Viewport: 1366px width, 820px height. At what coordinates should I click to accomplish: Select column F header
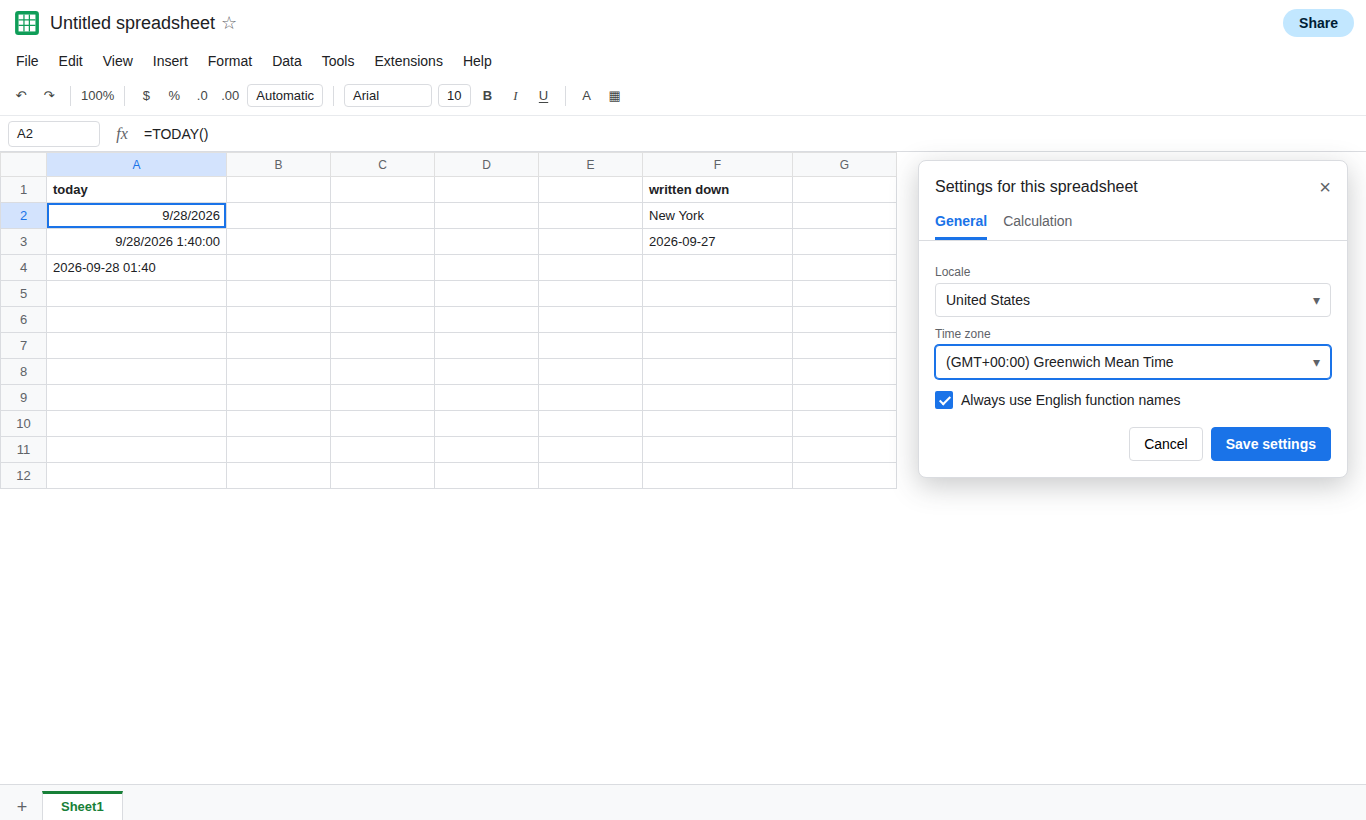(x=718, y=165)
